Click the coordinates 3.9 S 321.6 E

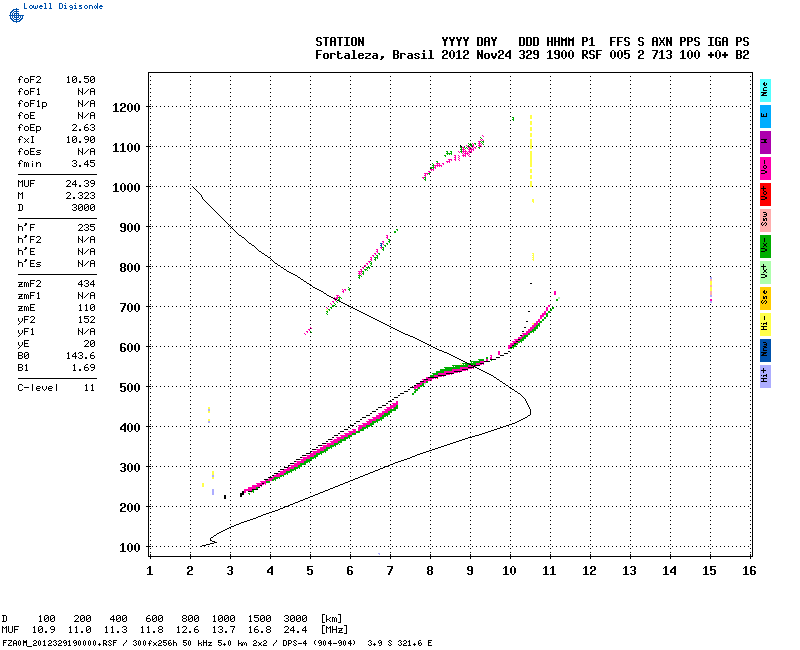click(x=399, y=643)
